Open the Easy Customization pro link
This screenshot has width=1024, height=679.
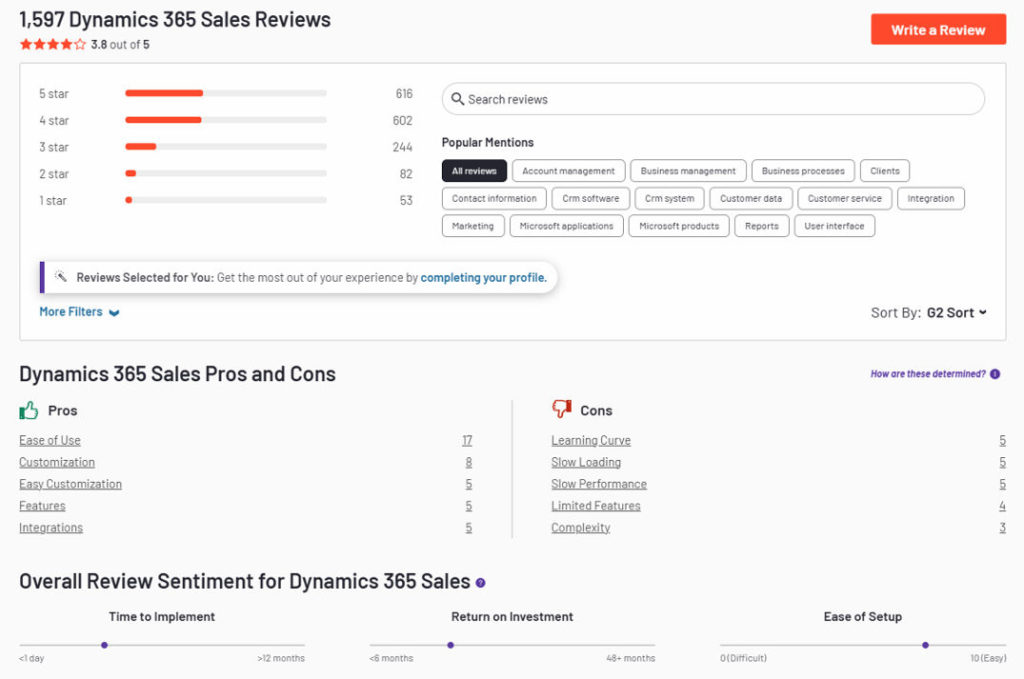point(71,484)
